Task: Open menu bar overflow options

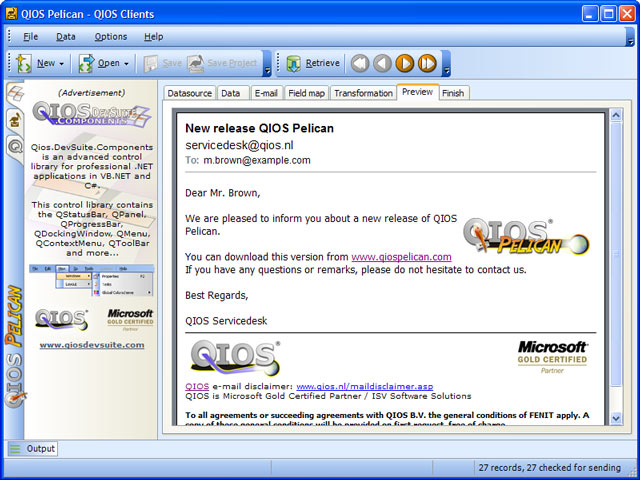Action: point(631,42)
